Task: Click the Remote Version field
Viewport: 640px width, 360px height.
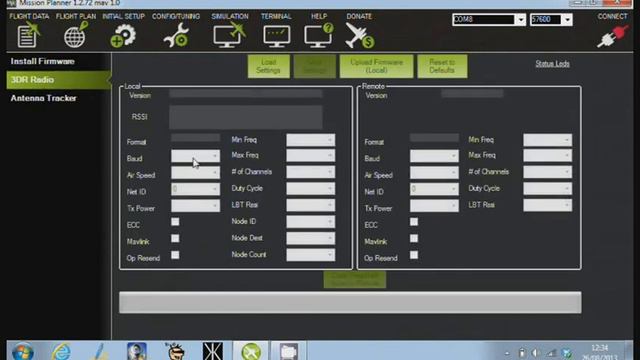Action: (472, 94)
